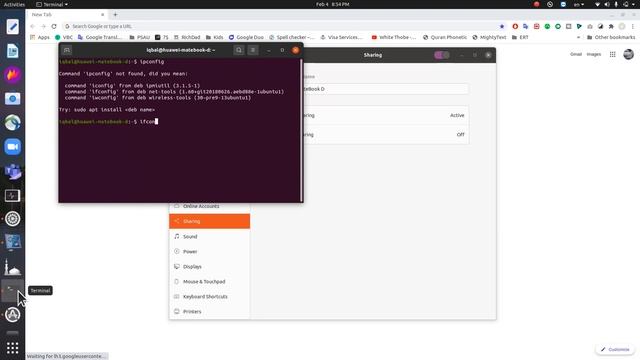Open Settings gear icon in dock

[13, 219]
